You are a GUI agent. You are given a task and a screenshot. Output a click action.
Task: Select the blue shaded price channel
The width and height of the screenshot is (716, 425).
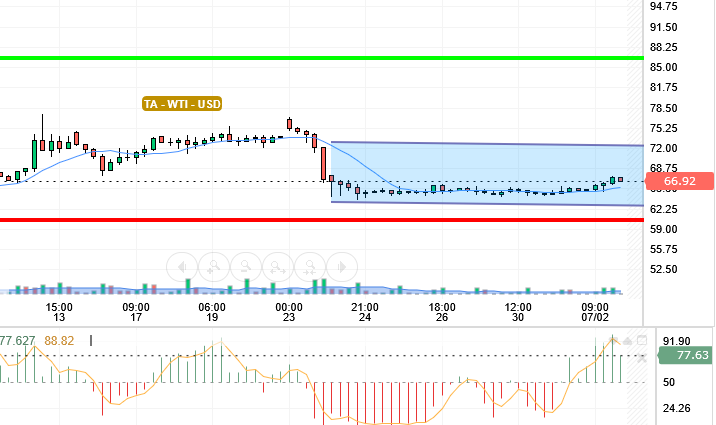pos(487,173)
